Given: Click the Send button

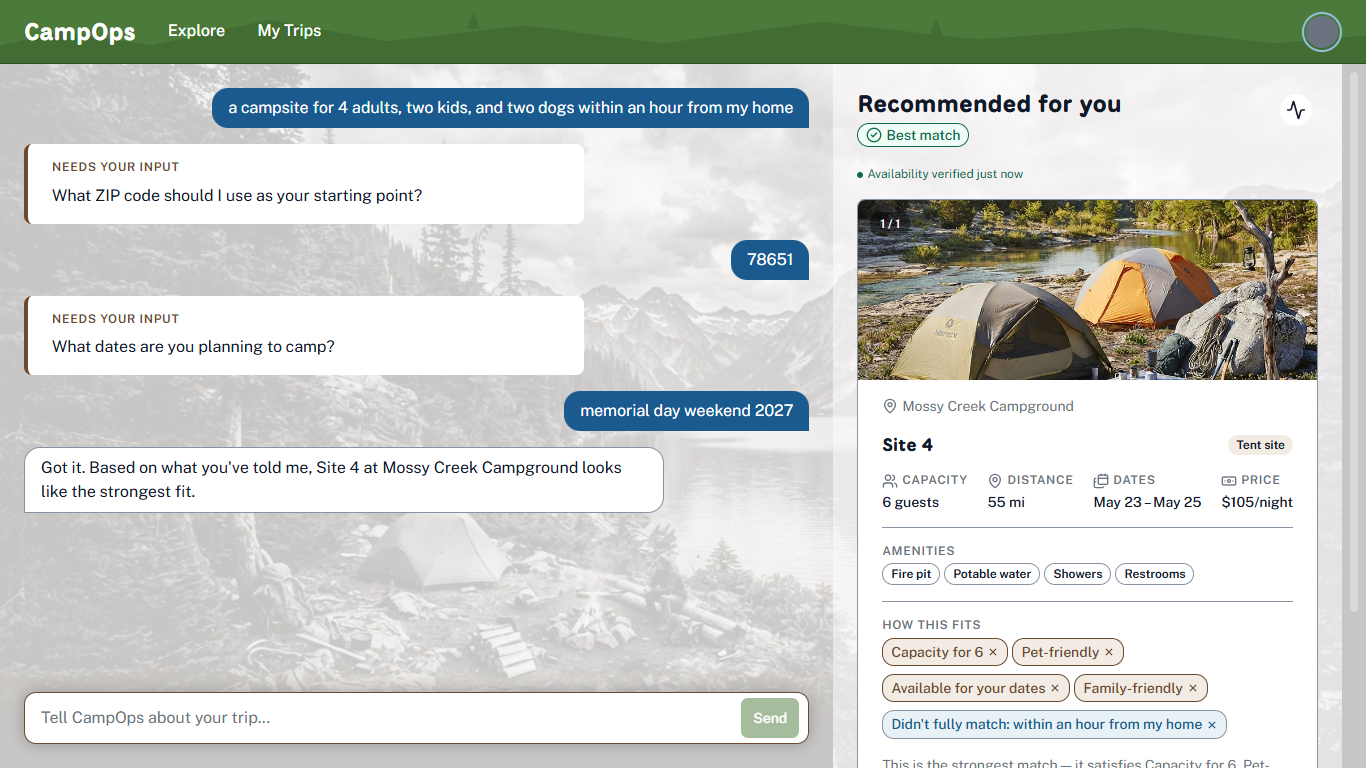Looking at the screenshot, I should click(x=770, y=718).
